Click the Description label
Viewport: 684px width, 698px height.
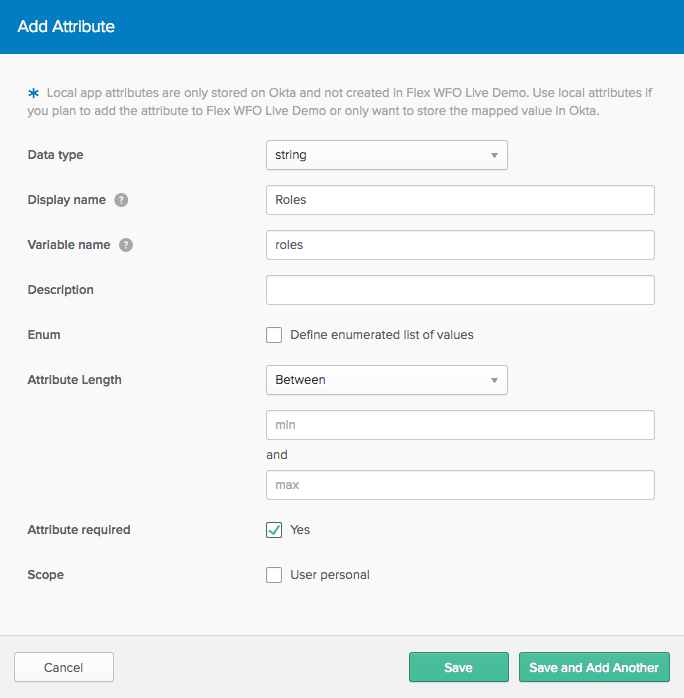pos(61,290)
